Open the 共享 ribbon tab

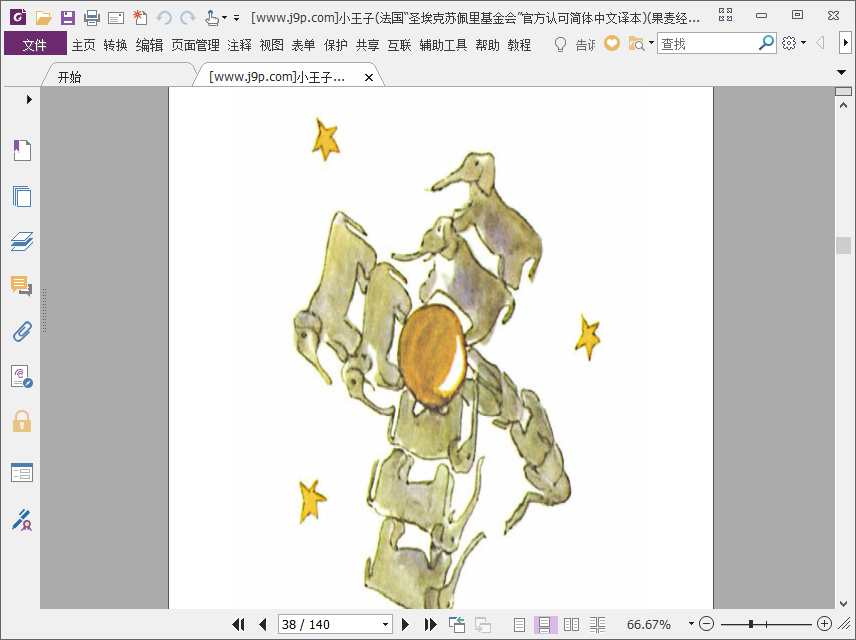[x=367, y=45]
